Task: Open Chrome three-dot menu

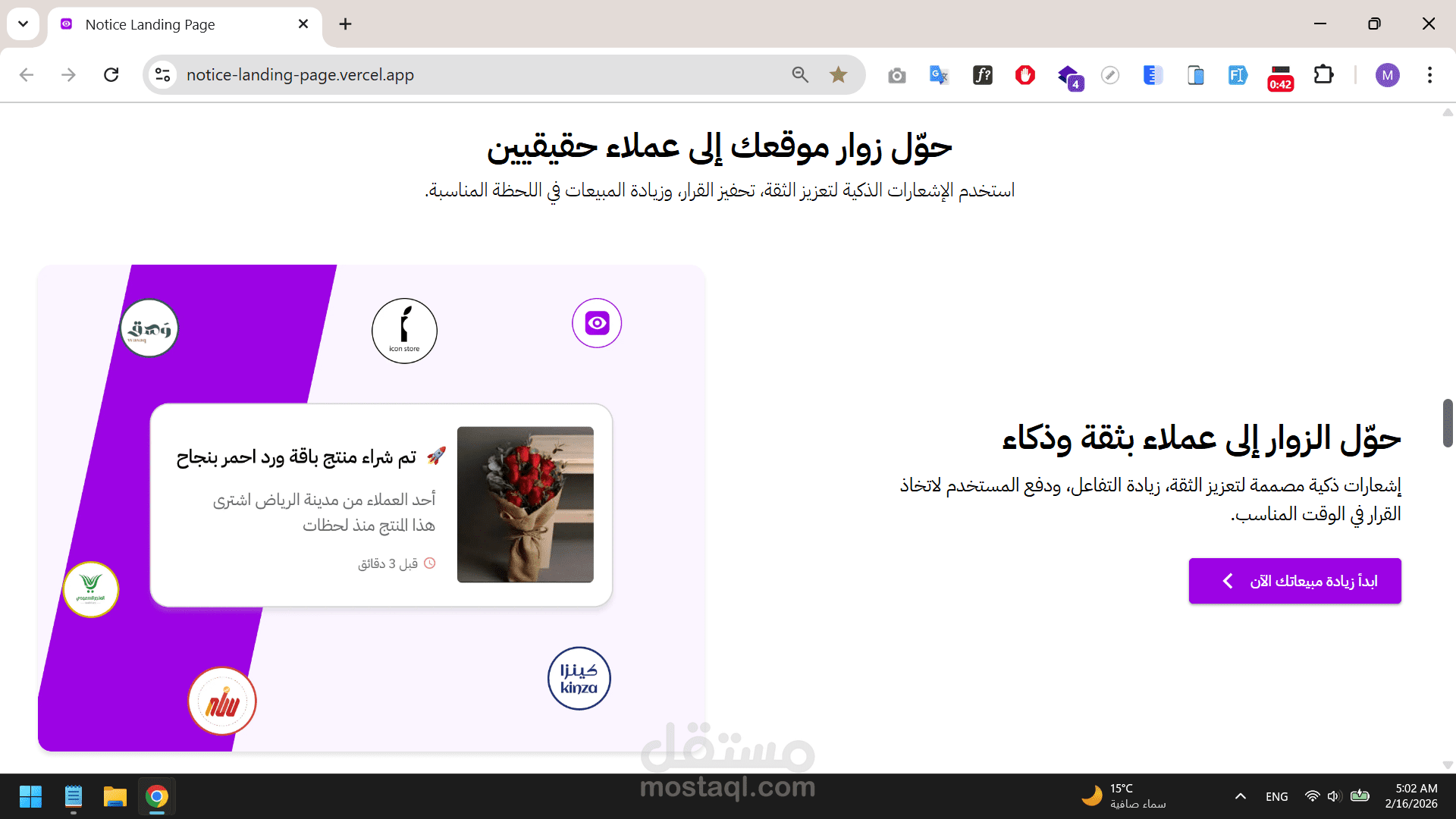Action: coord(1429,75)
